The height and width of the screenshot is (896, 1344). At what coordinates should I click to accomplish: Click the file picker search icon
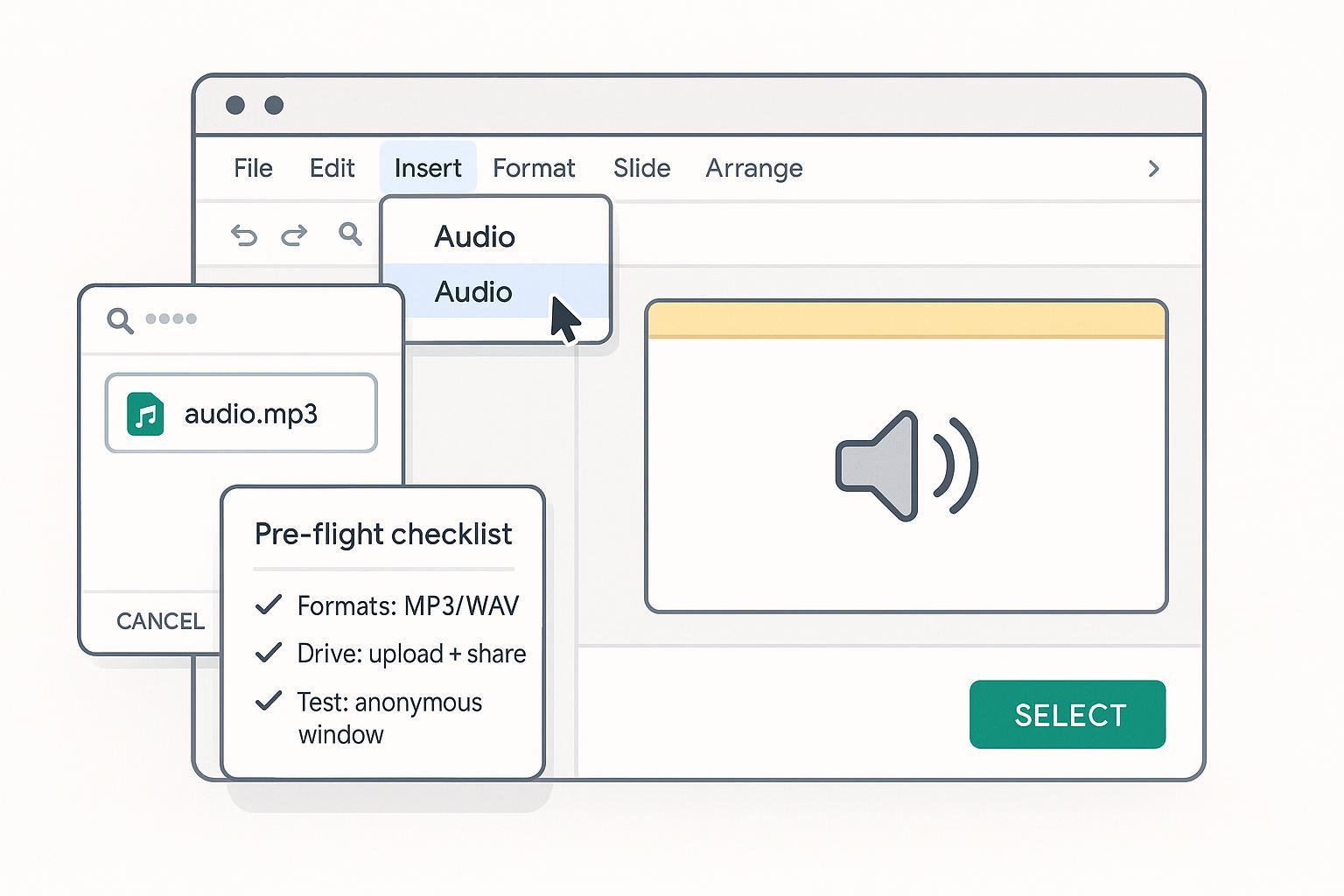(120, 320)
